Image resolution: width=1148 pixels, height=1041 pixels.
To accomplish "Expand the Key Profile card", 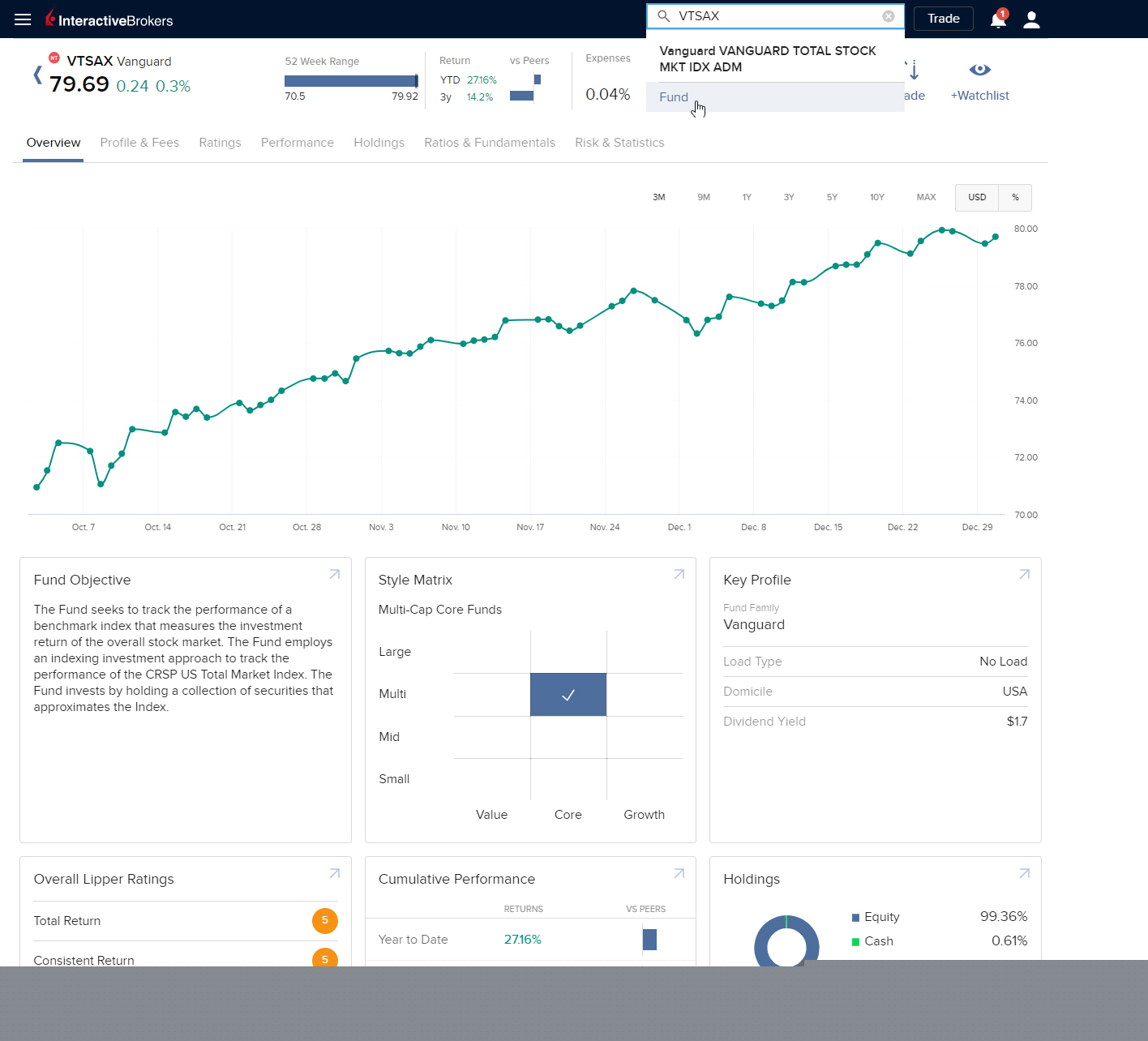I will point(1024,574).
